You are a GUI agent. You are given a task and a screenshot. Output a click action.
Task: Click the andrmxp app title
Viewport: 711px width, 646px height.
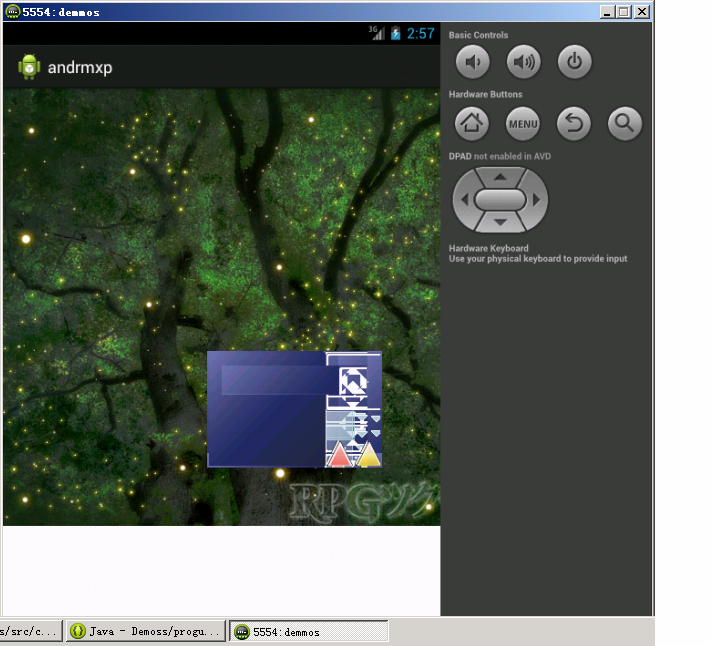[80, 68]
